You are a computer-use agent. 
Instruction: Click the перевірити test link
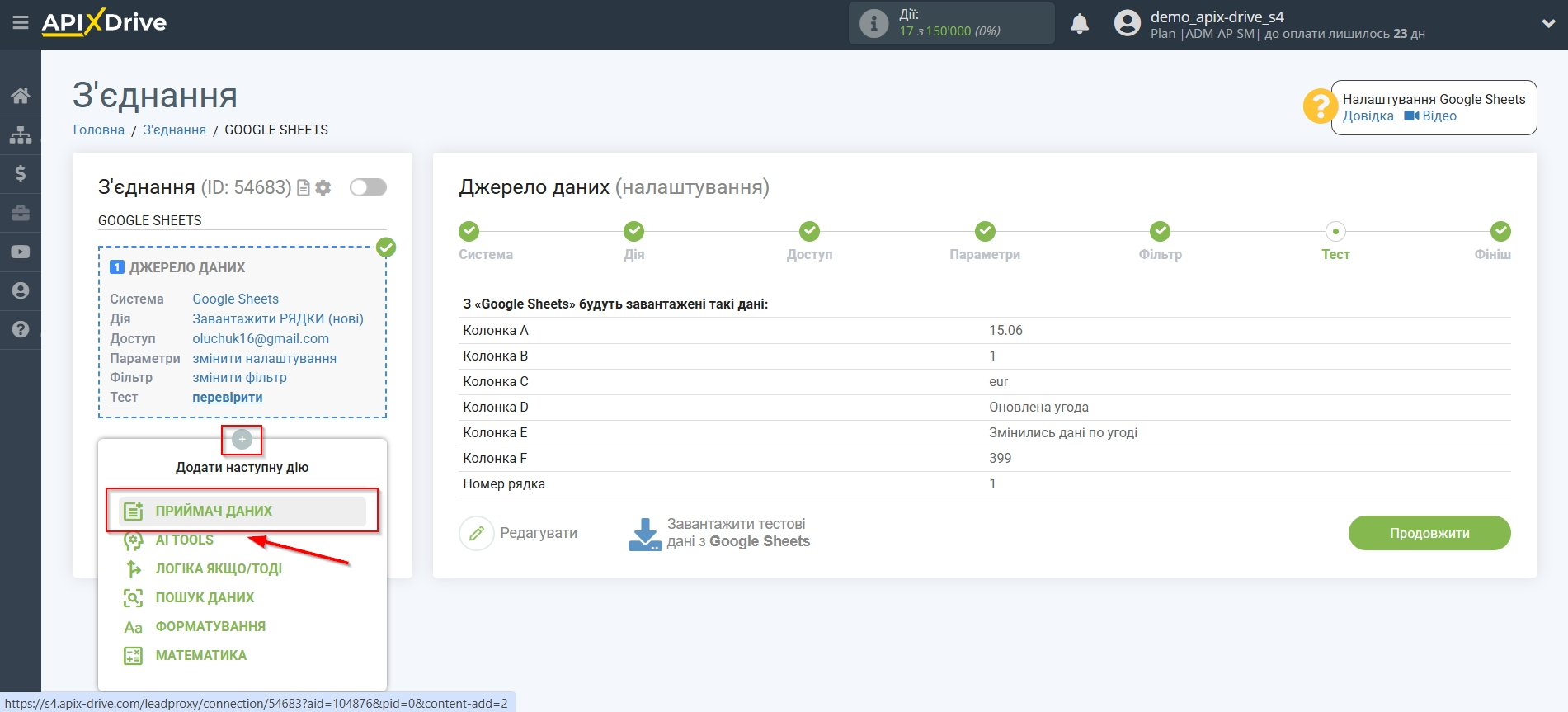tap(228, 397)
